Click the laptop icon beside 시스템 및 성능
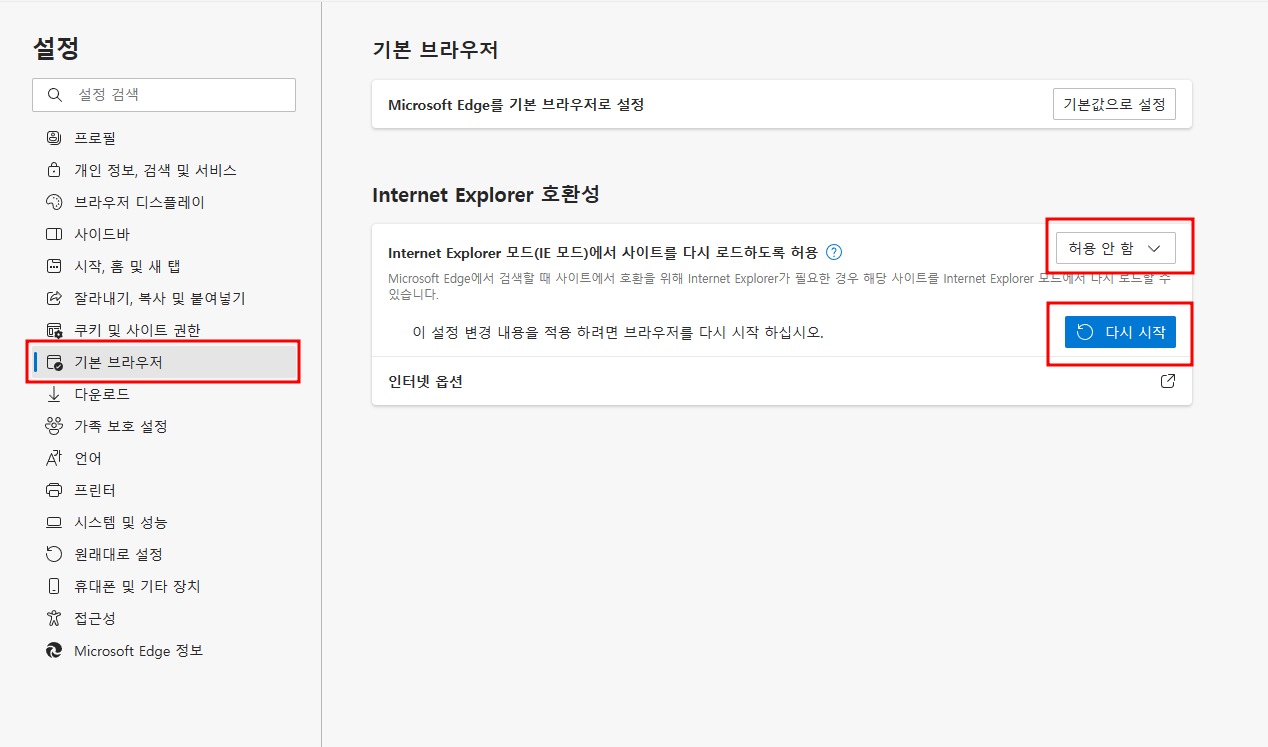 [x=54, y=522]
